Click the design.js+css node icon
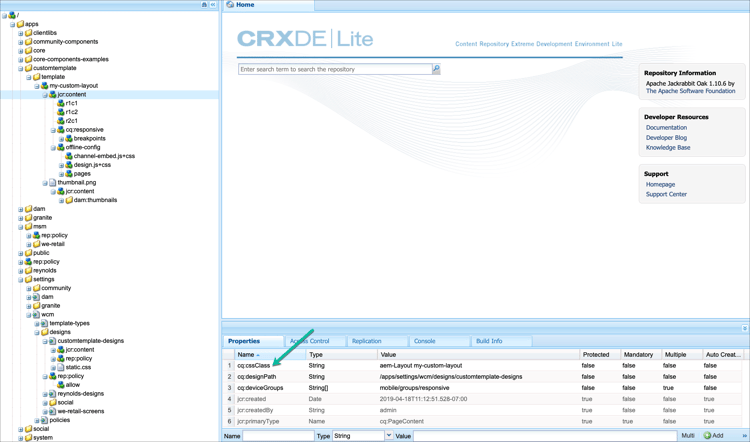Viewport: 750px width, 442px height. [x=69, y=165]
